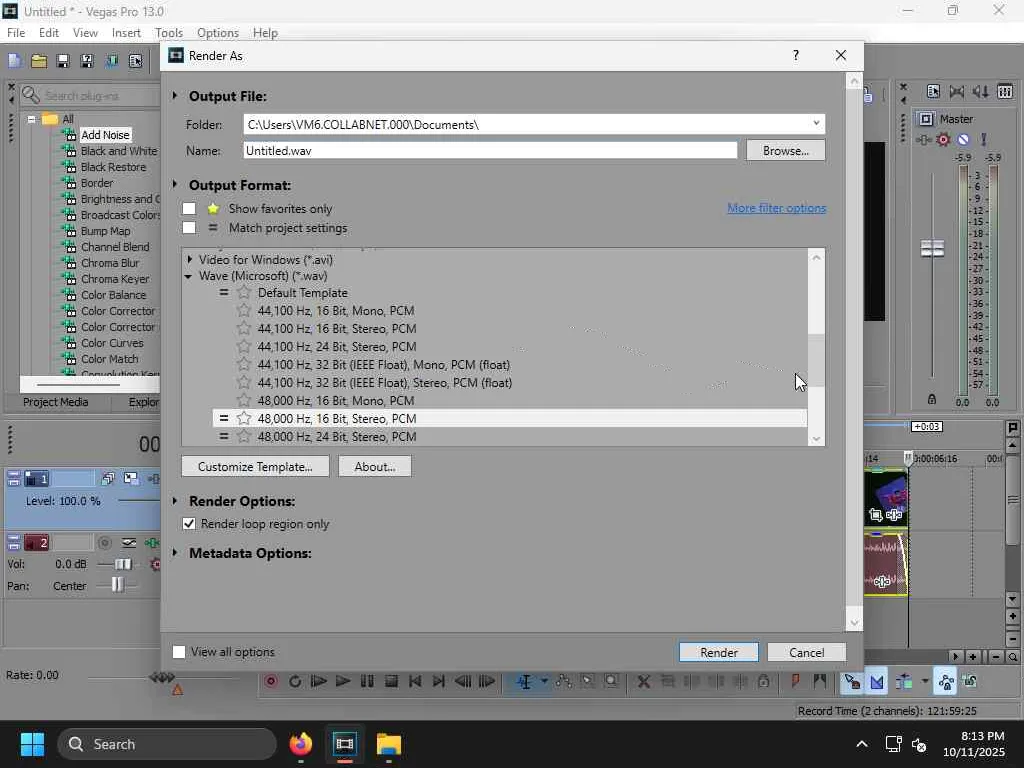Enable Show favorites only checkbox
1024x768 pixels.
[x=189, y=209]
